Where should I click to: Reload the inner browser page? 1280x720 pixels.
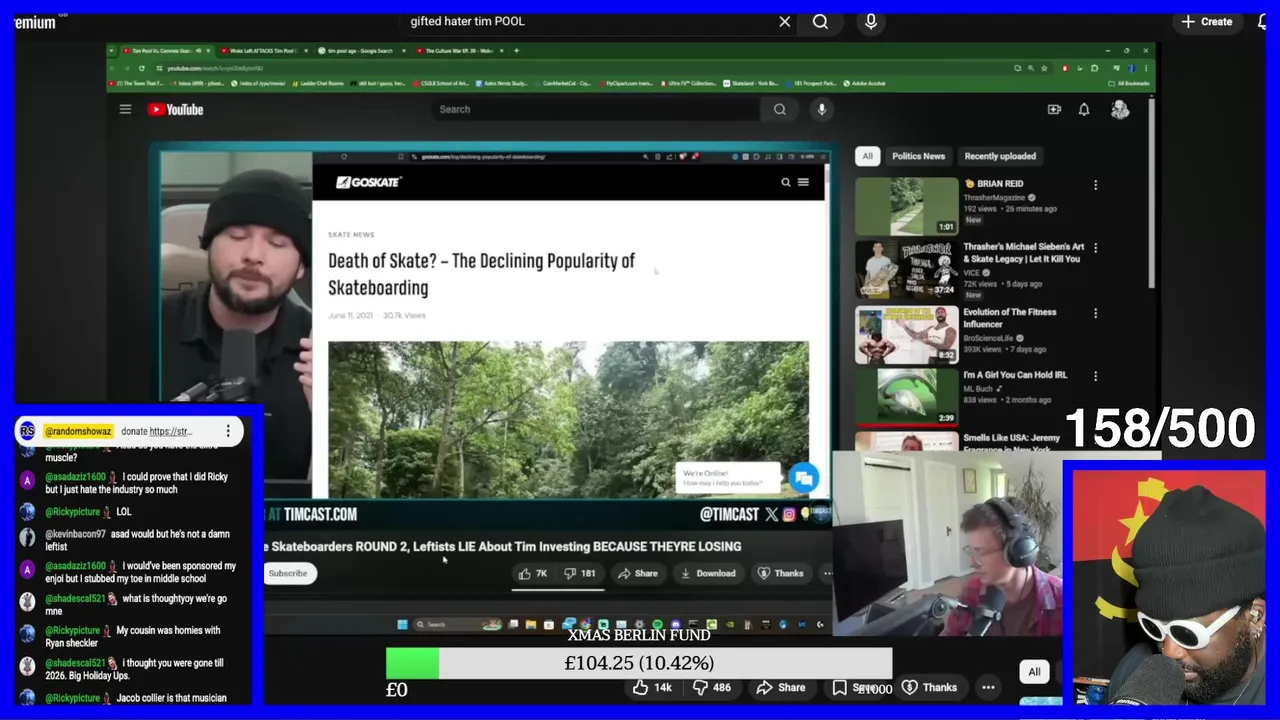[x=142, y=68]
